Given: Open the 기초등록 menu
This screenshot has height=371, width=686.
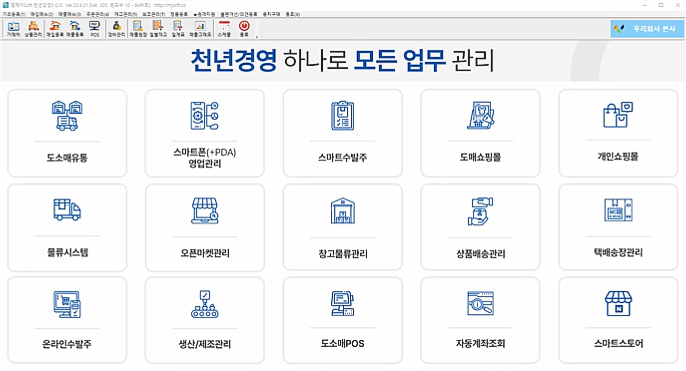Looking at the screenshot, I should tap(14, 14).
